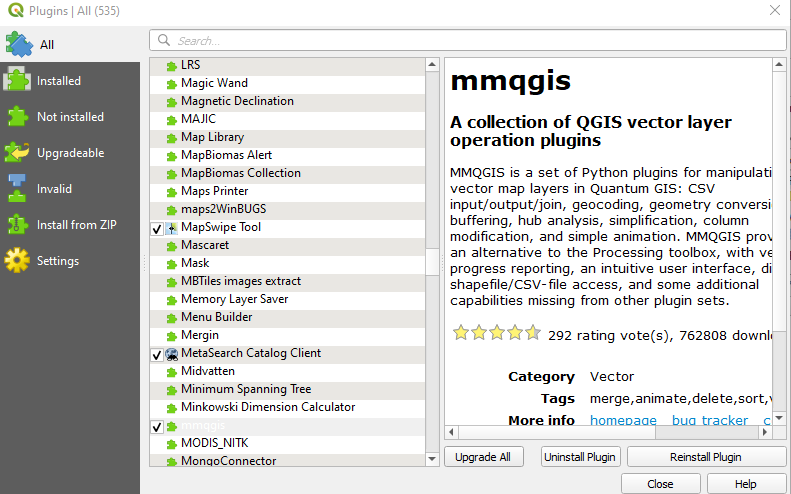The height and width of the screenshot is (494, 791).
Task: Click the Mergin plugin icon
Action: coord(172,336)
